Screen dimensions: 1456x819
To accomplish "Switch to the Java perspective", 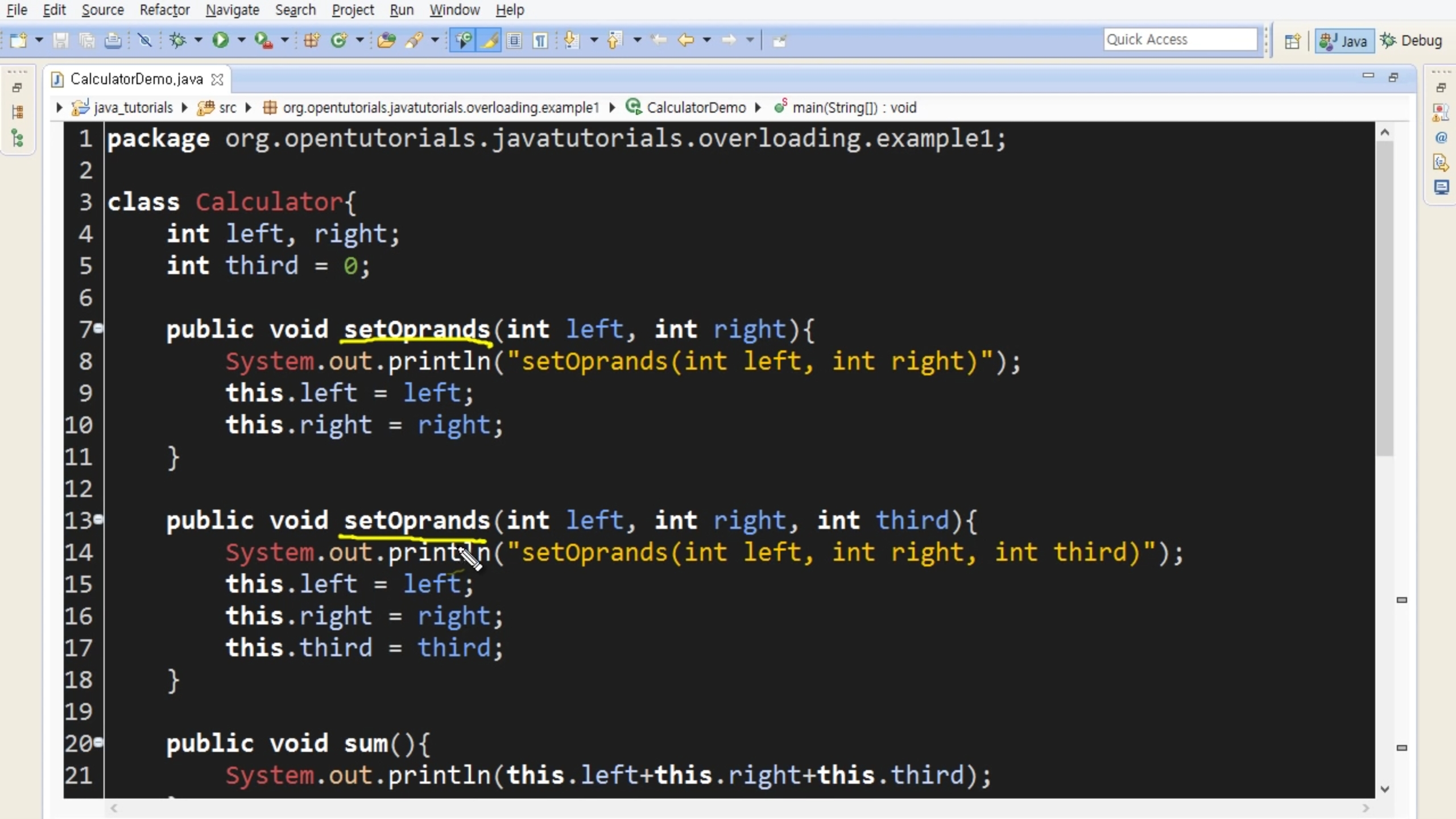I will tap(1345, 41).
